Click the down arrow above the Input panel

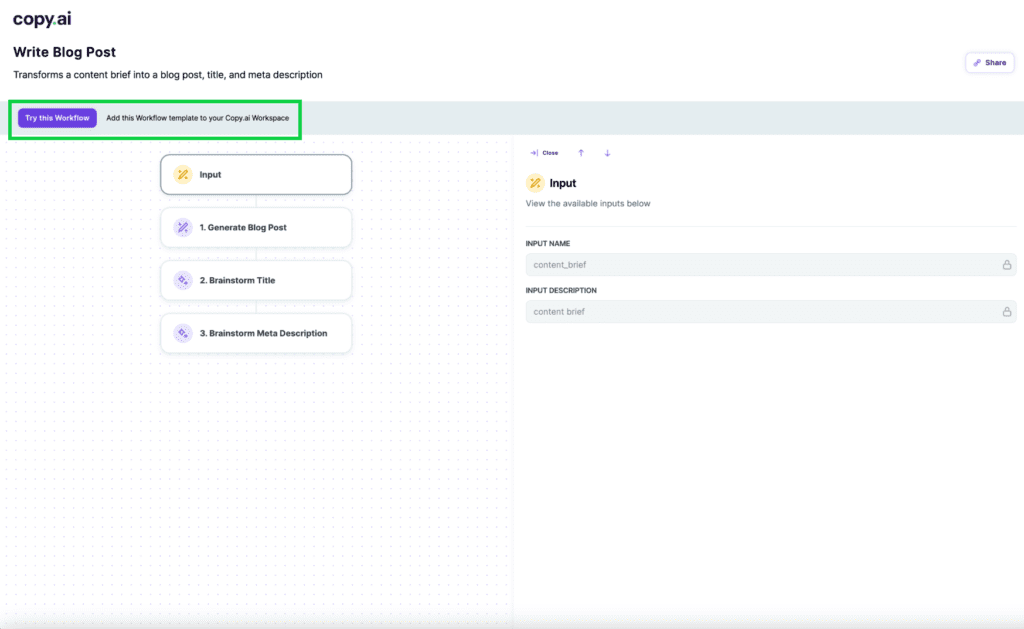click(x=607, y=152)
